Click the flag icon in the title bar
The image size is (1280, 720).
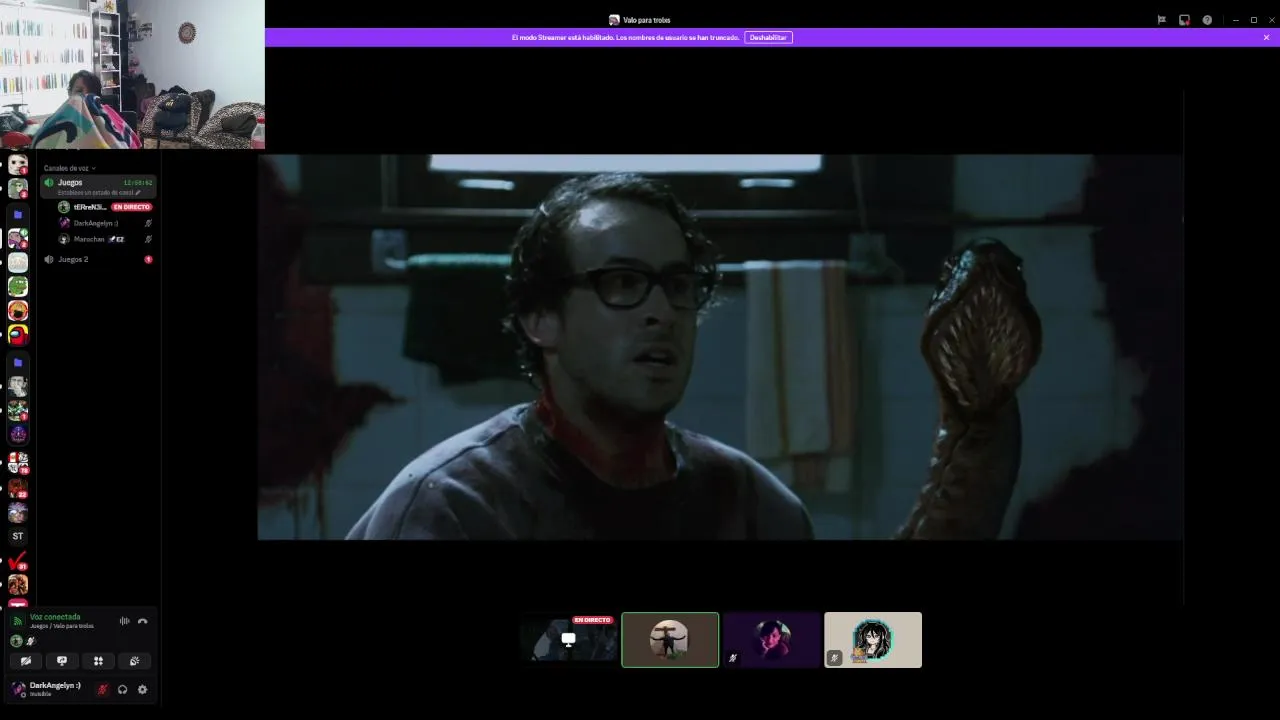coord(1161,20)
